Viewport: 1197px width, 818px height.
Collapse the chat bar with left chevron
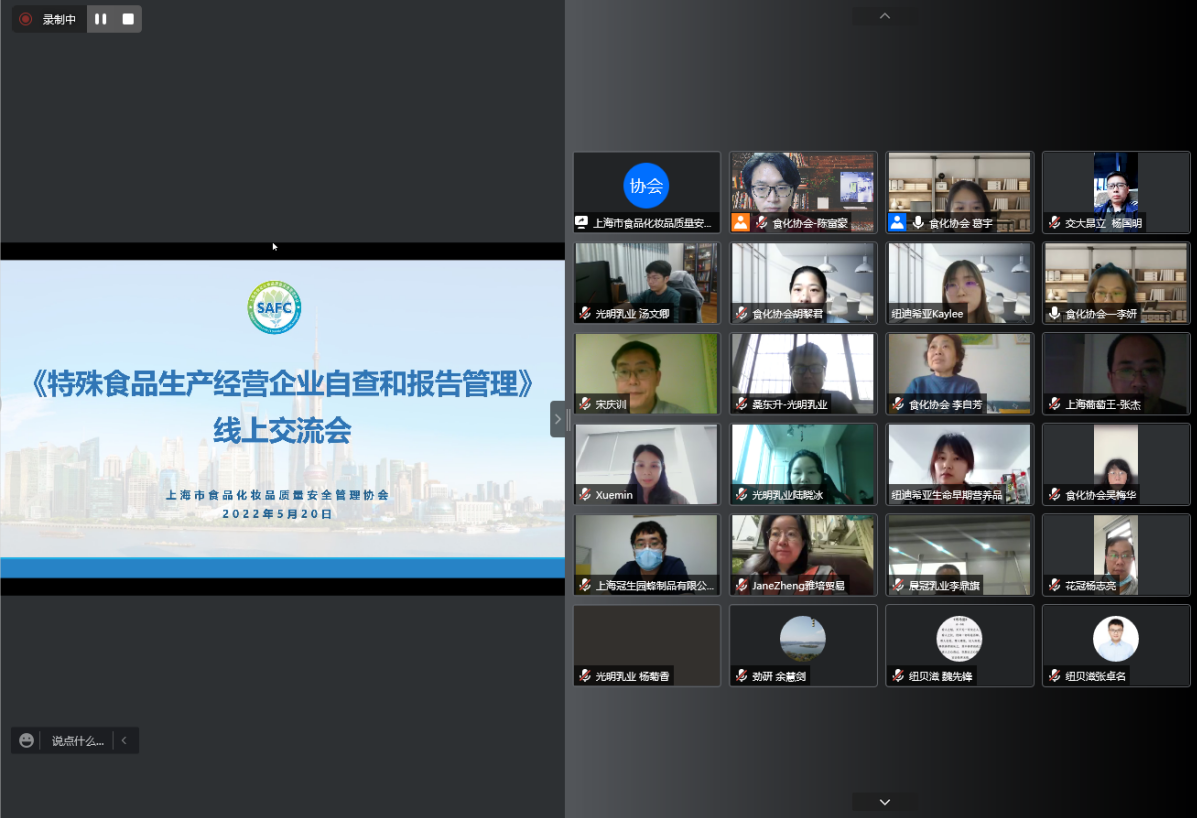124,741
